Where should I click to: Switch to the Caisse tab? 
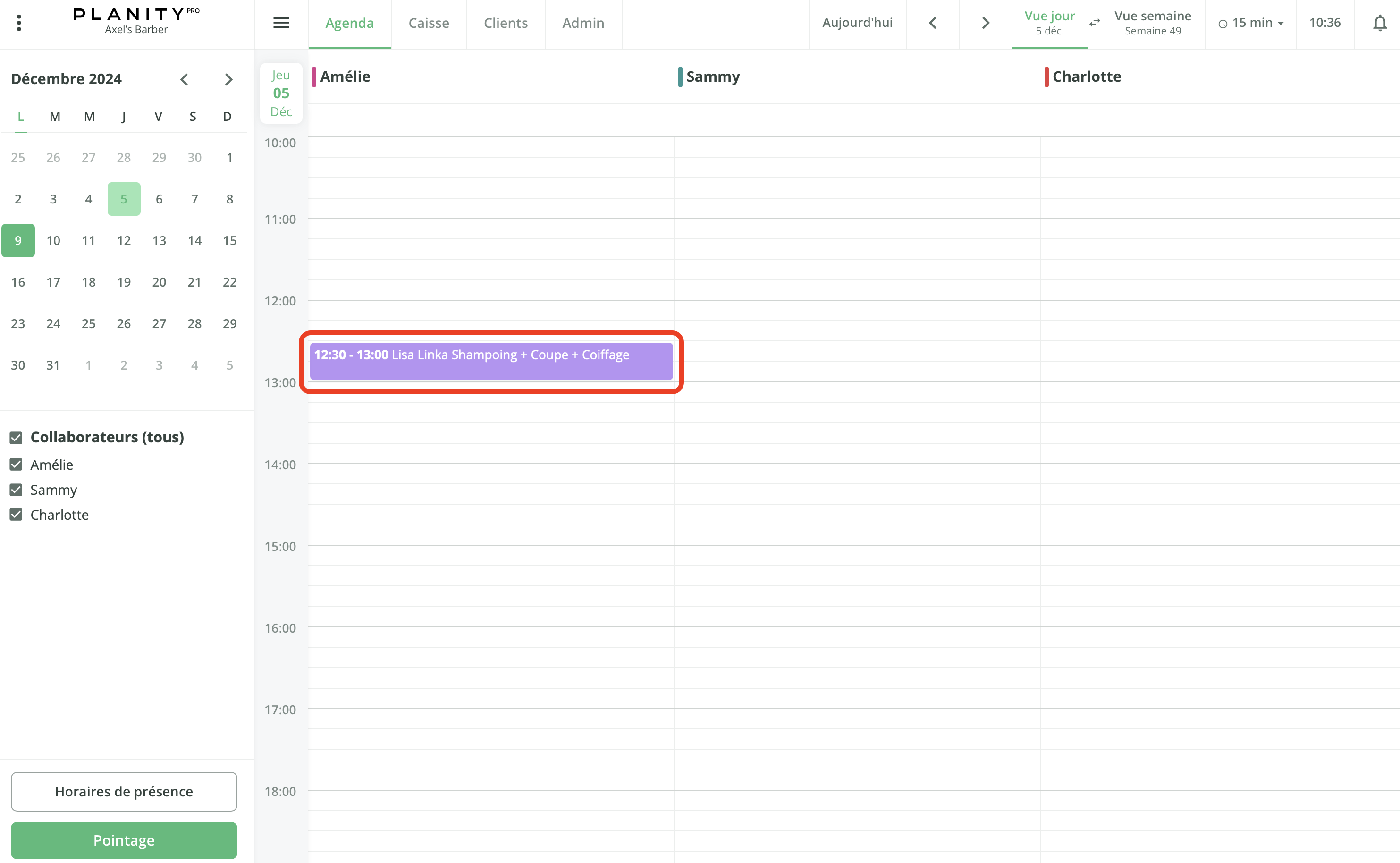click(x=429, y=23)
